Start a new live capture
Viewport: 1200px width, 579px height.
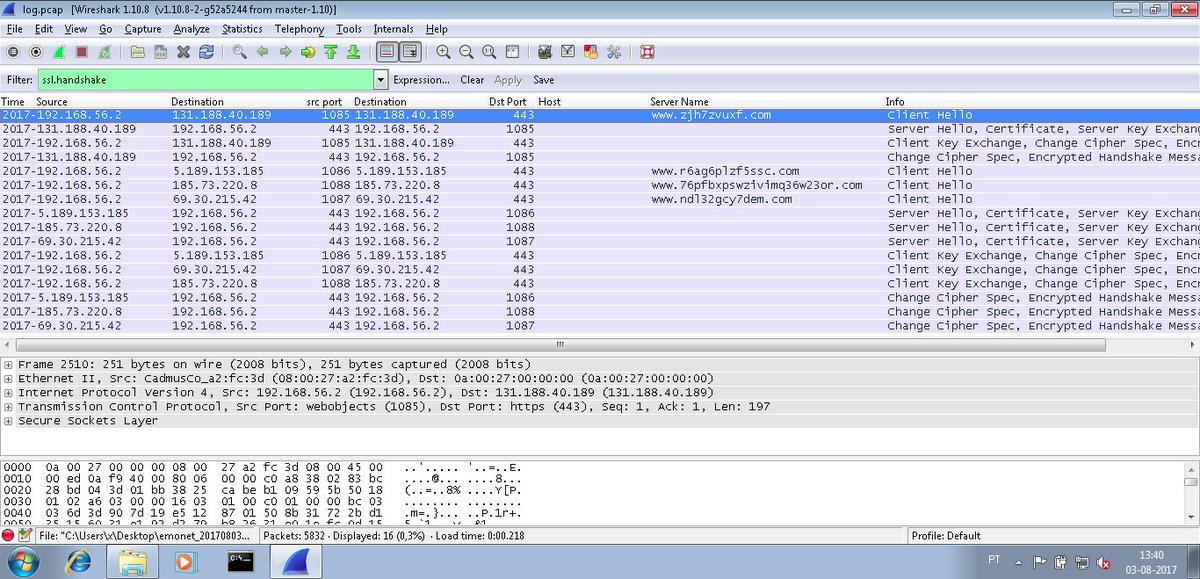click(x=56, y=51)
